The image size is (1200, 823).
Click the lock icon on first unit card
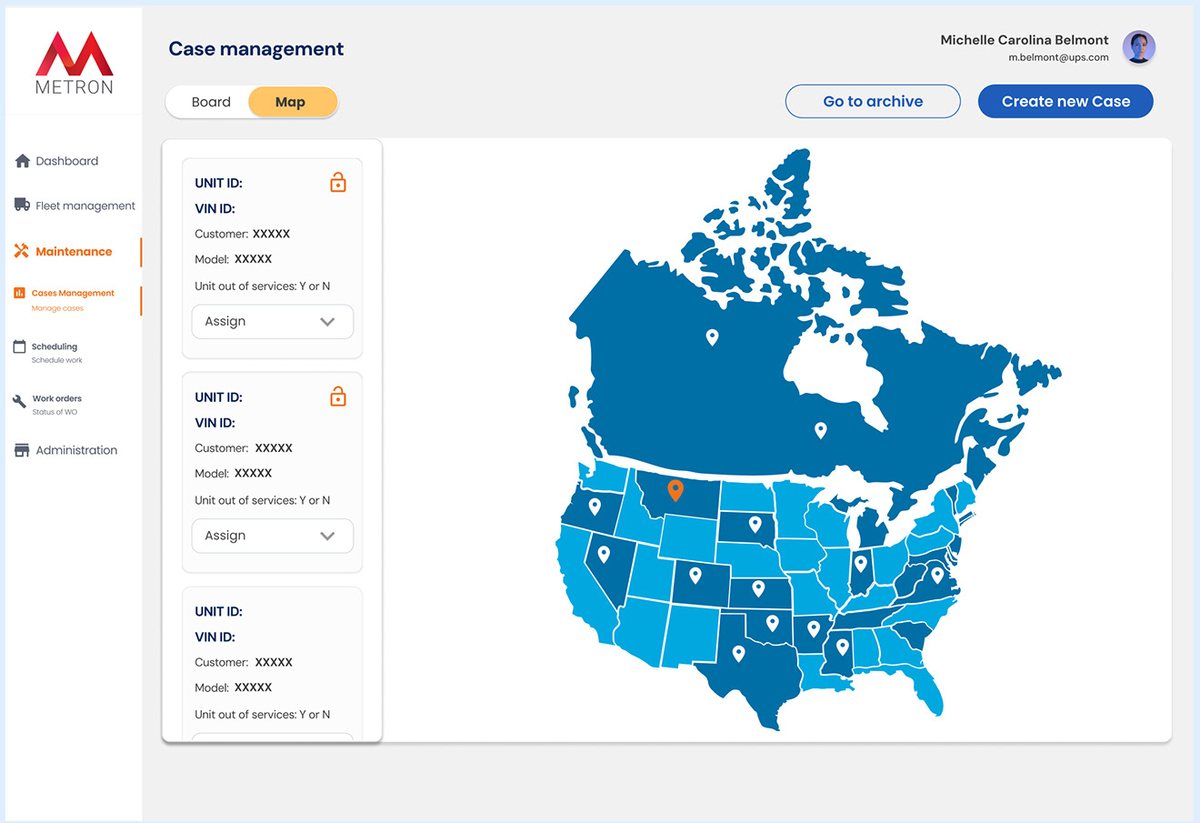click(x=338, y=182)
